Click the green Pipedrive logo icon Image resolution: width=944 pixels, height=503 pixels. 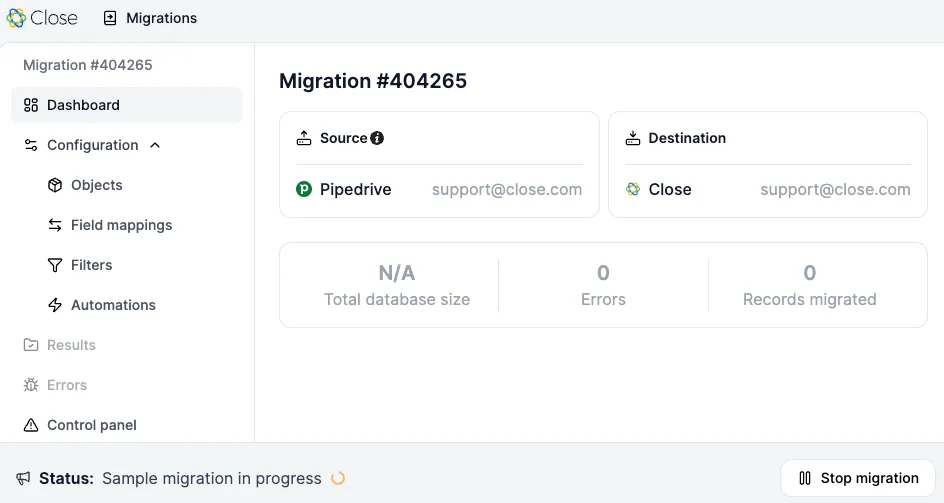coord(304,189)
